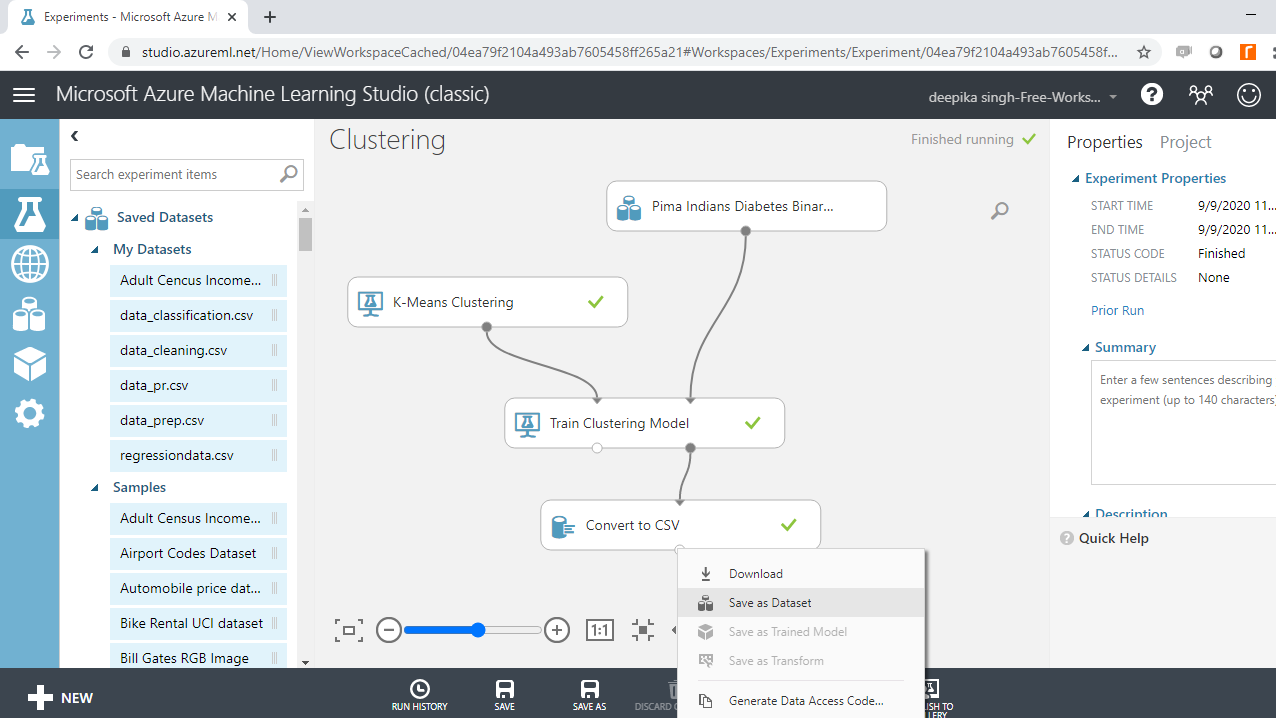Set canvas zoom to 1:1

point(599,630)
